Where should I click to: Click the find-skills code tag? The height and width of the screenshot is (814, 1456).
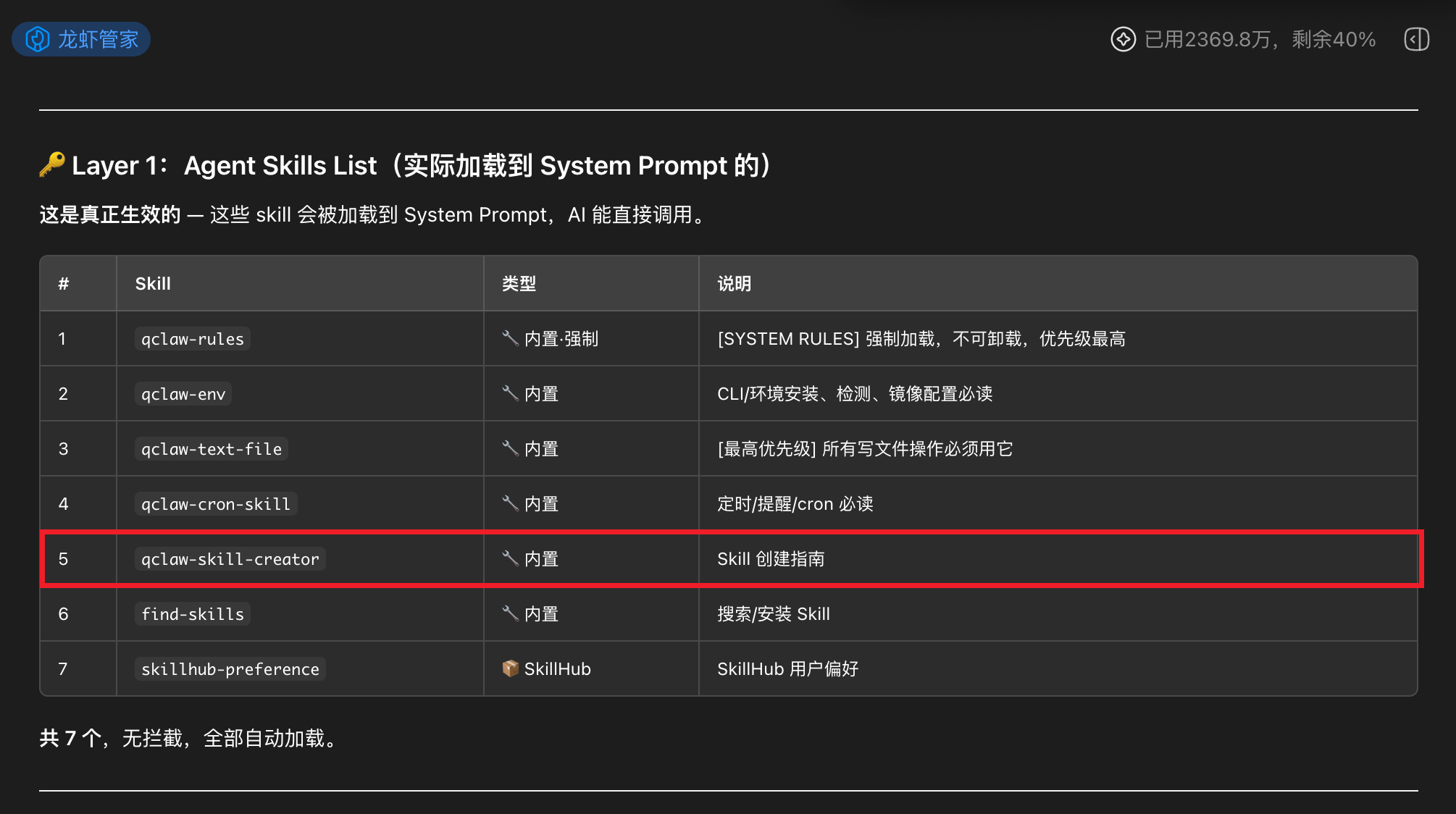coord(192,614)
